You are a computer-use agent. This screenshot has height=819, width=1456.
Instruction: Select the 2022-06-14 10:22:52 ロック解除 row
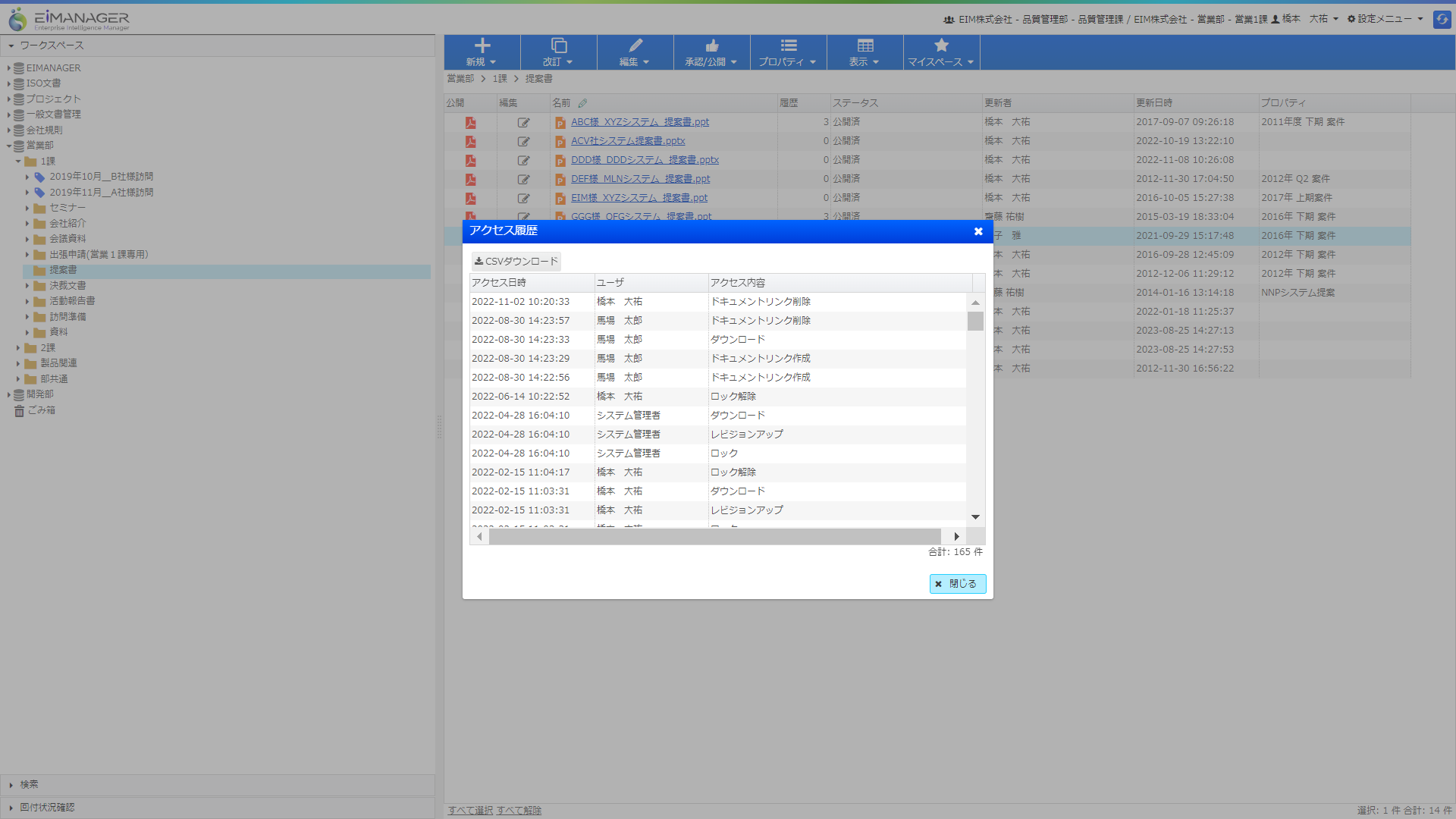point(717,397)
